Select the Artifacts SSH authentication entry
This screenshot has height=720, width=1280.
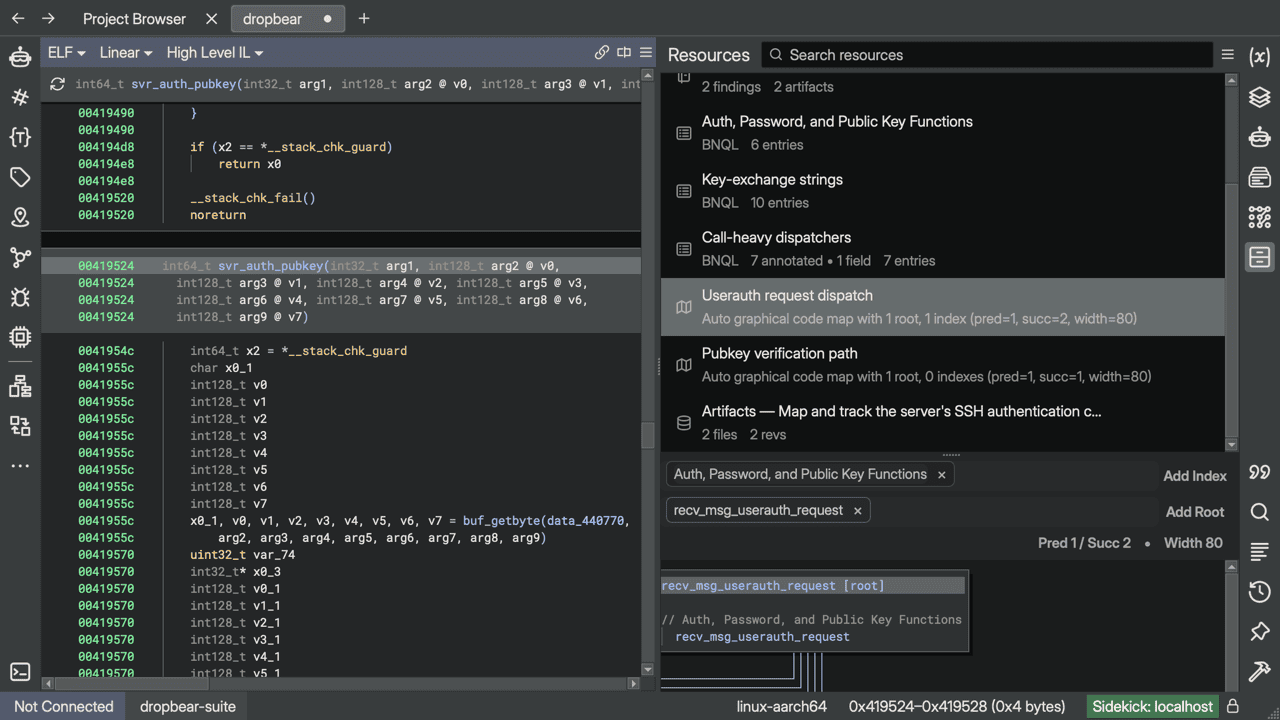(x=943, y=423)
